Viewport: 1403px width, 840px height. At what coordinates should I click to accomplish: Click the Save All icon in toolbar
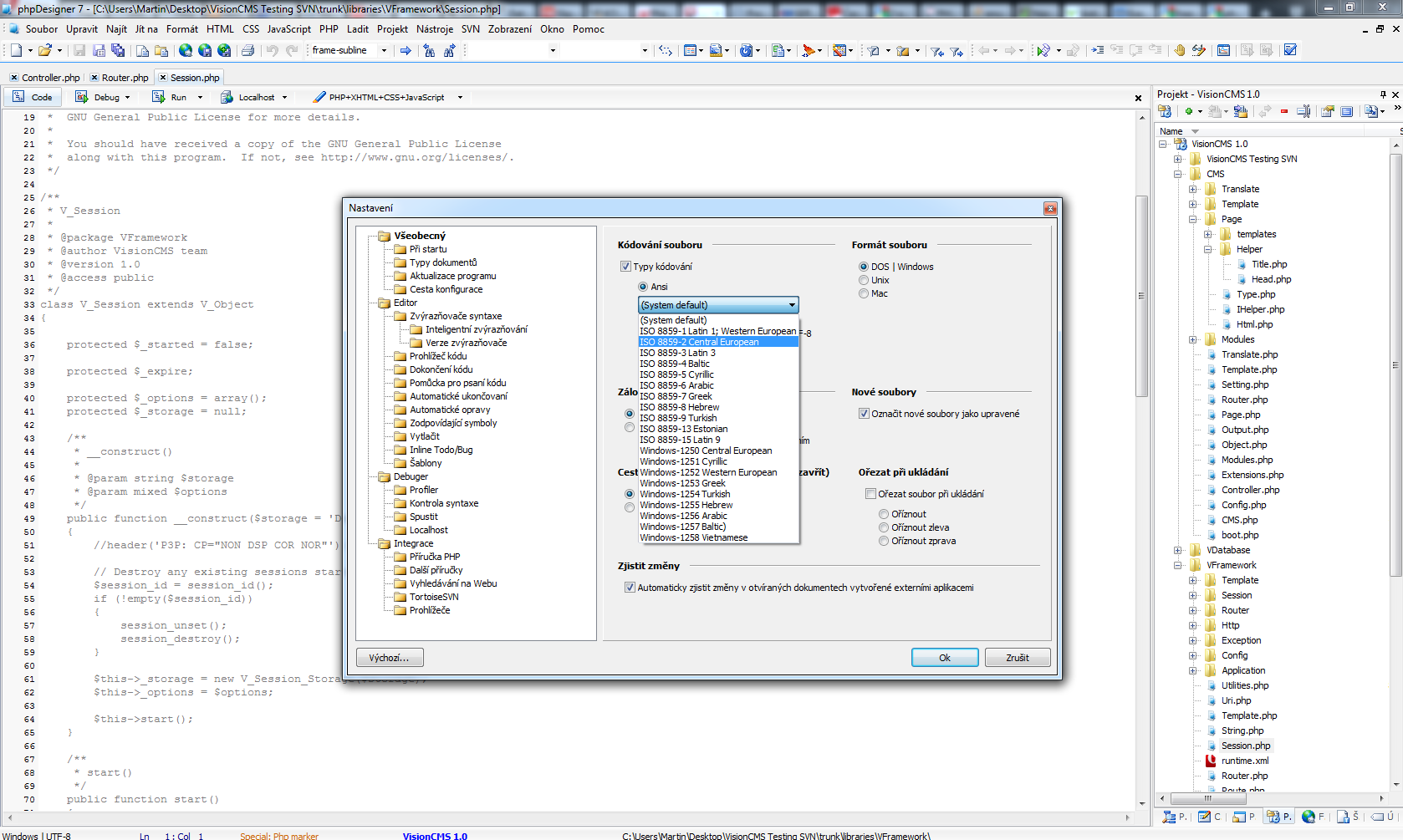(x=118, y=50)
